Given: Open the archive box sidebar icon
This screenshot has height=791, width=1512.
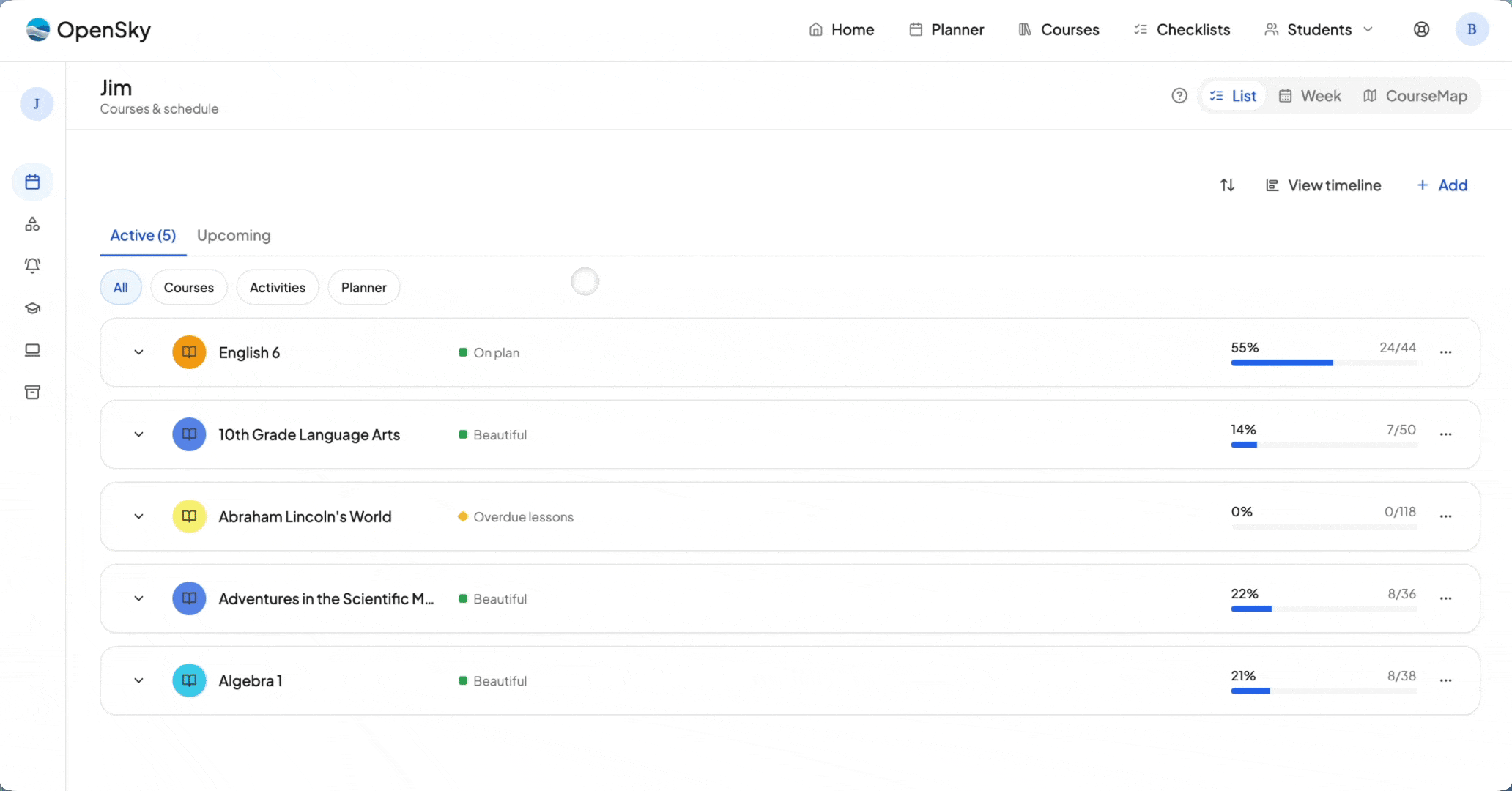Looking at the screenshot, I should pos(32,393).
